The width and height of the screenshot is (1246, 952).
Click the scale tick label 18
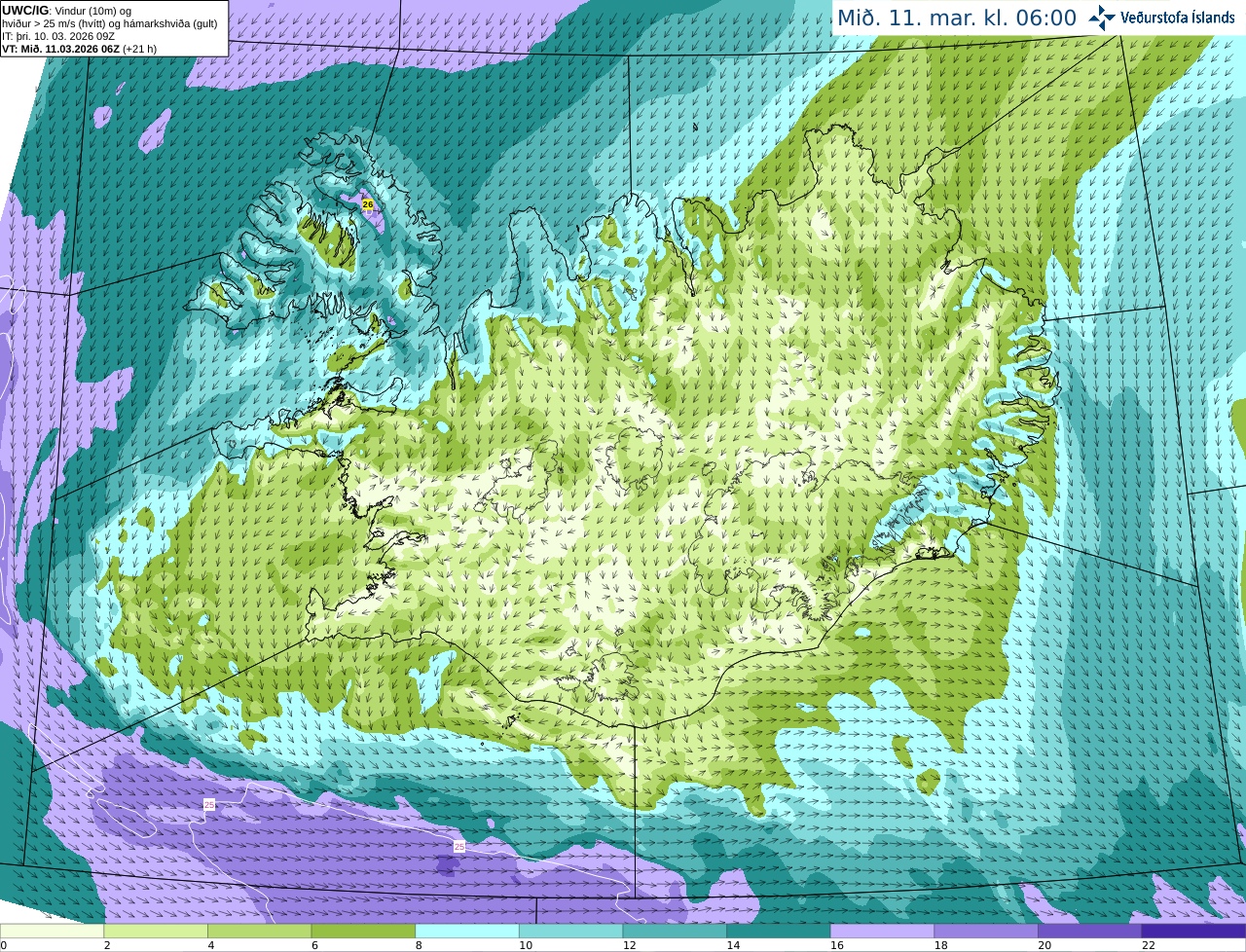[x=940, y=945]
